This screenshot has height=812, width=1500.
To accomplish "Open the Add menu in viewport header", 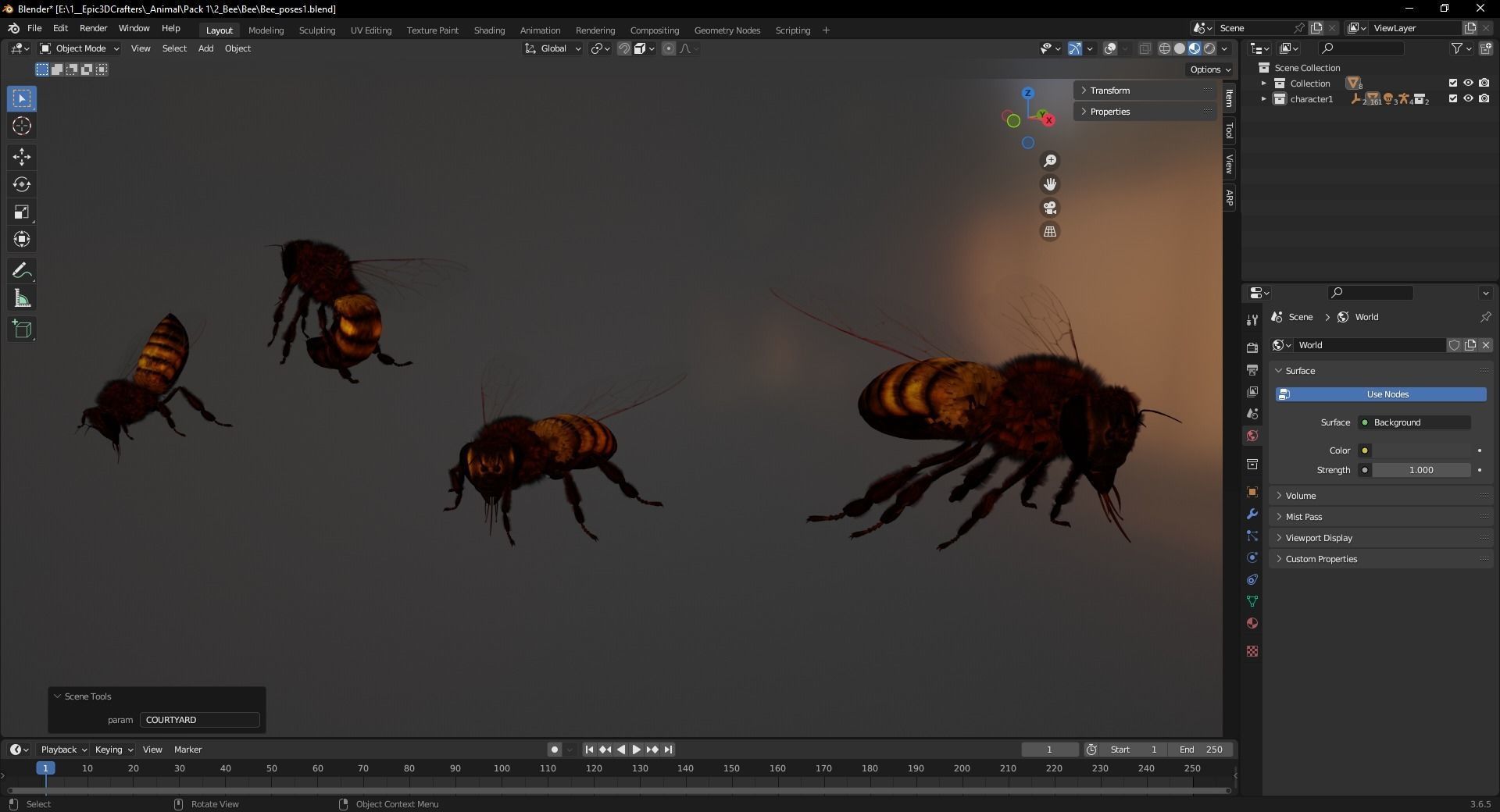I will (205, 48).
